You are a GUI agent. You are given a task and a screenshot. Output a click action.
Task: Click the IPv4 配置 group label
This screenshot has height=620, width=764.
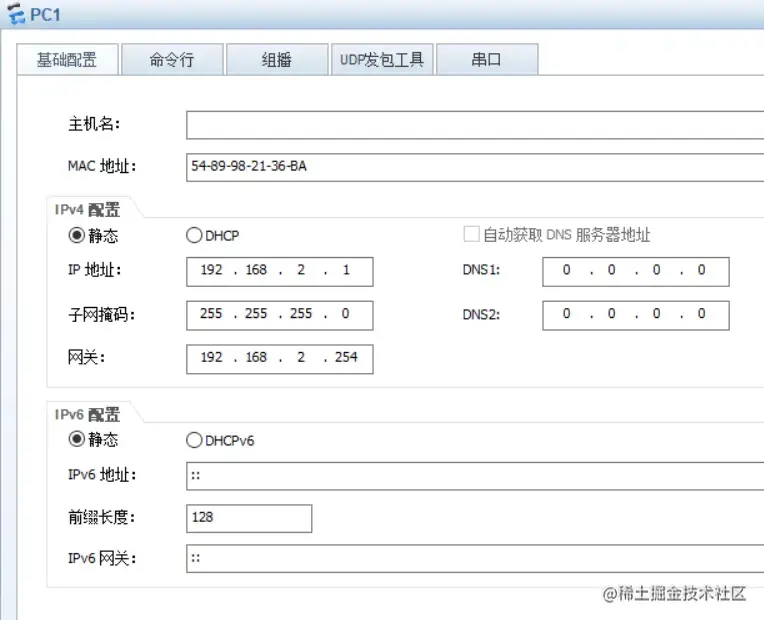pos(87,210)
